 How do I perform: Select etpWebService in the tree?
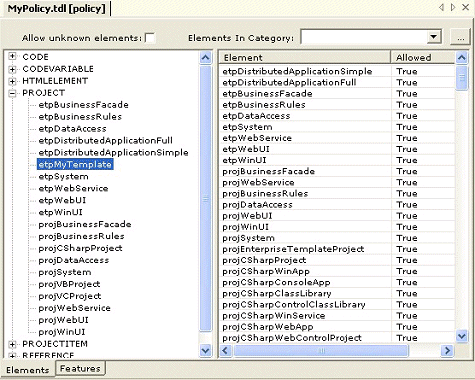(x=73, y=188)
